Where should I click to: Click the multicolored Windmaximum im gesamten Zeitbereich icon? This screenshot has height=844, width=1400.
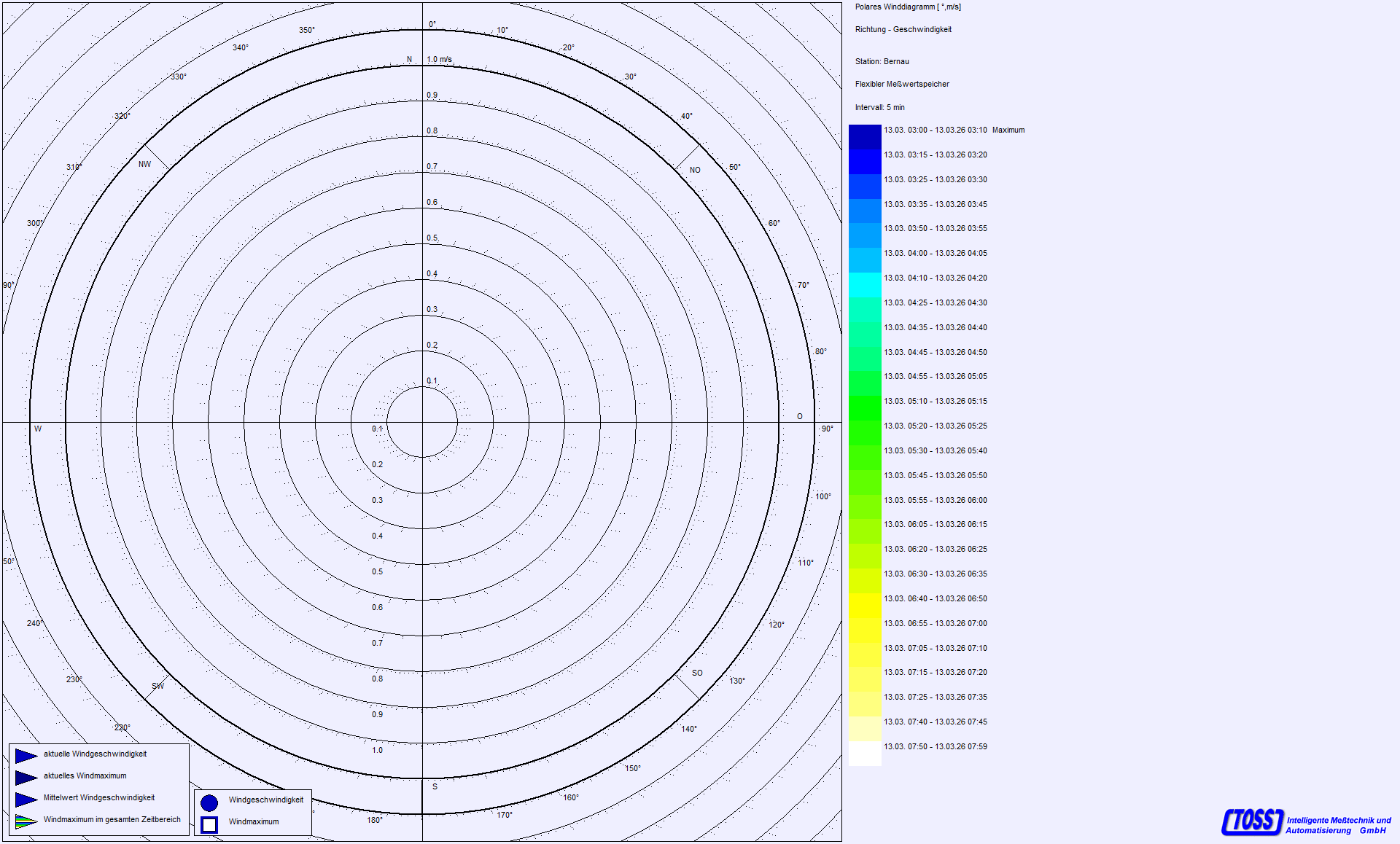[26, 821]
